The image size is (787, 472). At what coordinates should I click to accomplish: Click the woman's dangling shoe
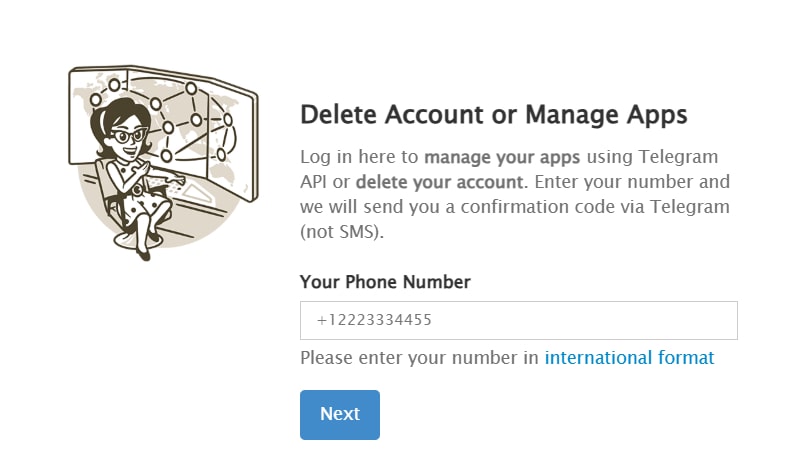tap(144, 255)
